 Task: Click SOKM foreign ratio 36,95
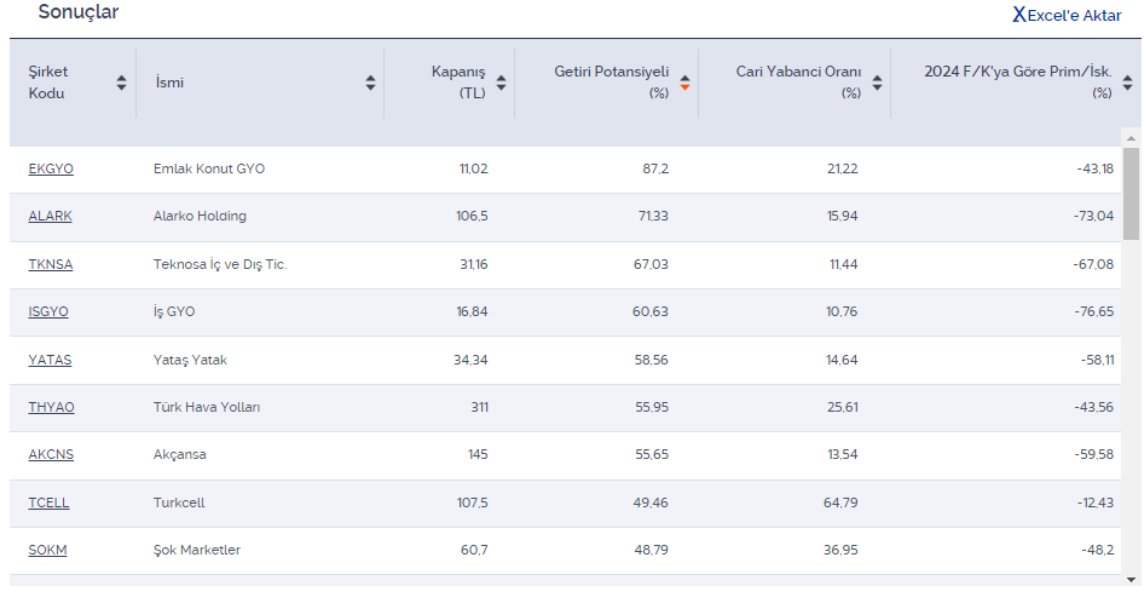(840, 550)
